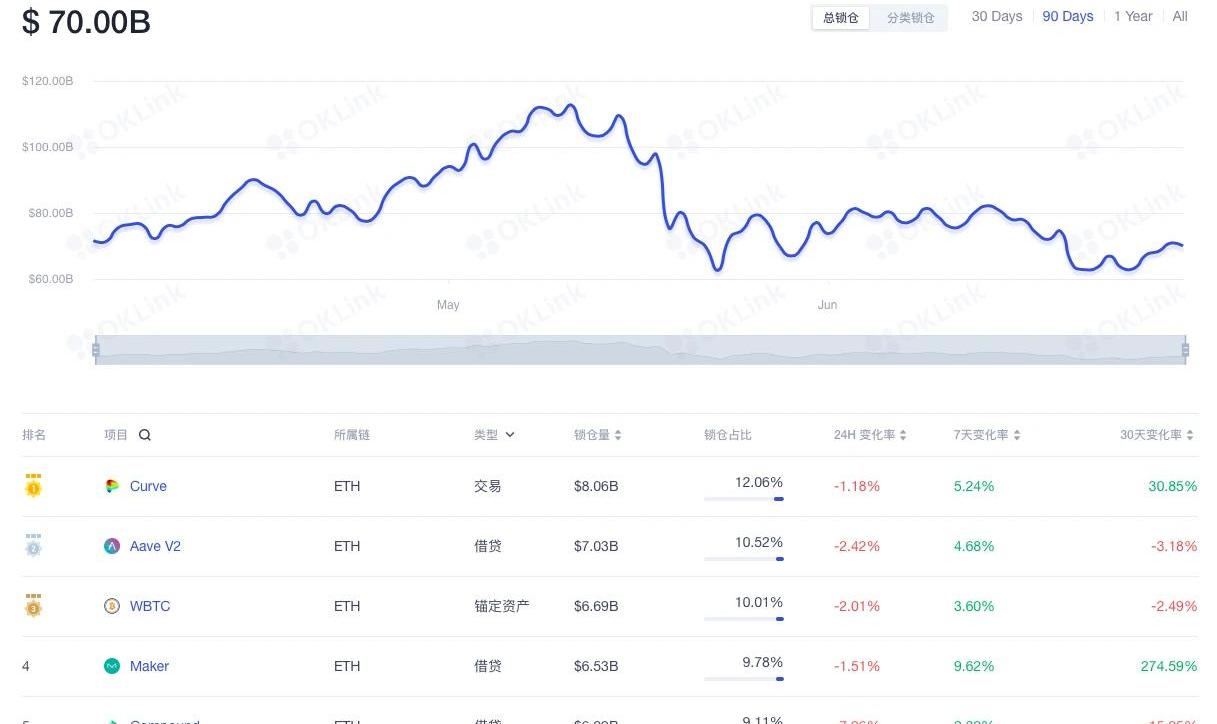Switch to 总锁仓 view toggle
Screen dimensions: 1217x724
tap(841, 18)
